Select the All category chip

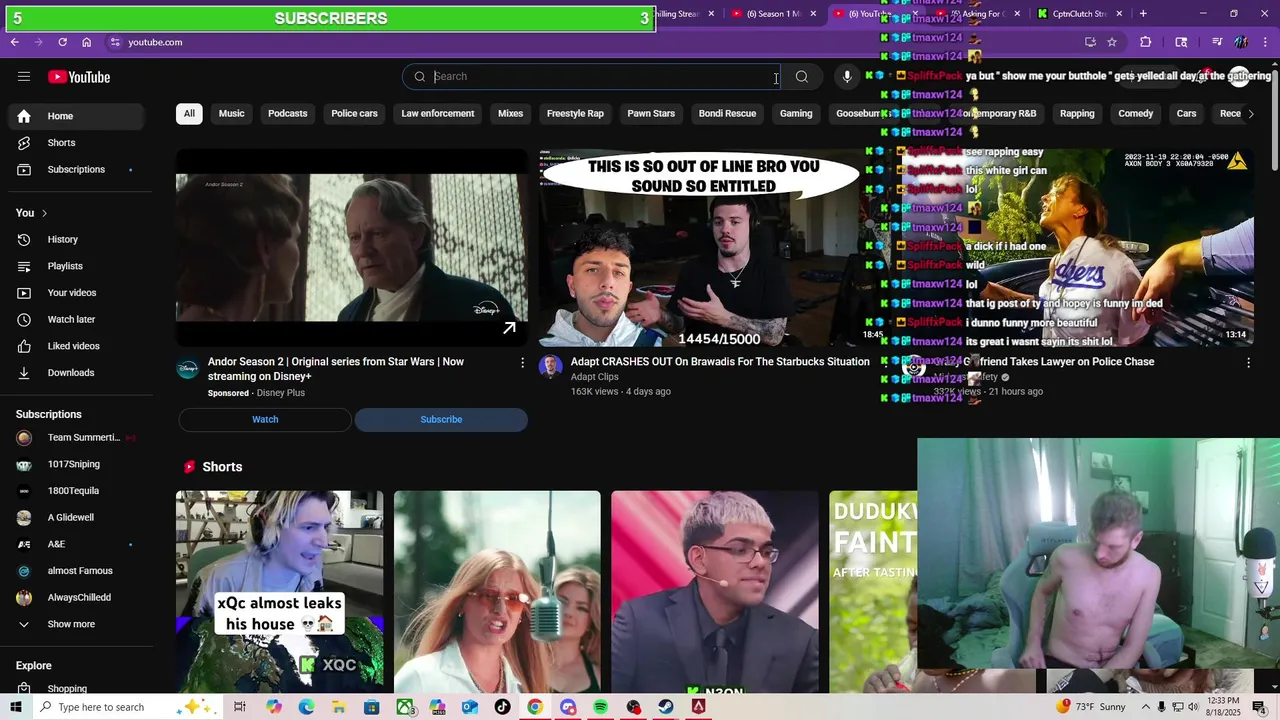(x=189, y=114)
